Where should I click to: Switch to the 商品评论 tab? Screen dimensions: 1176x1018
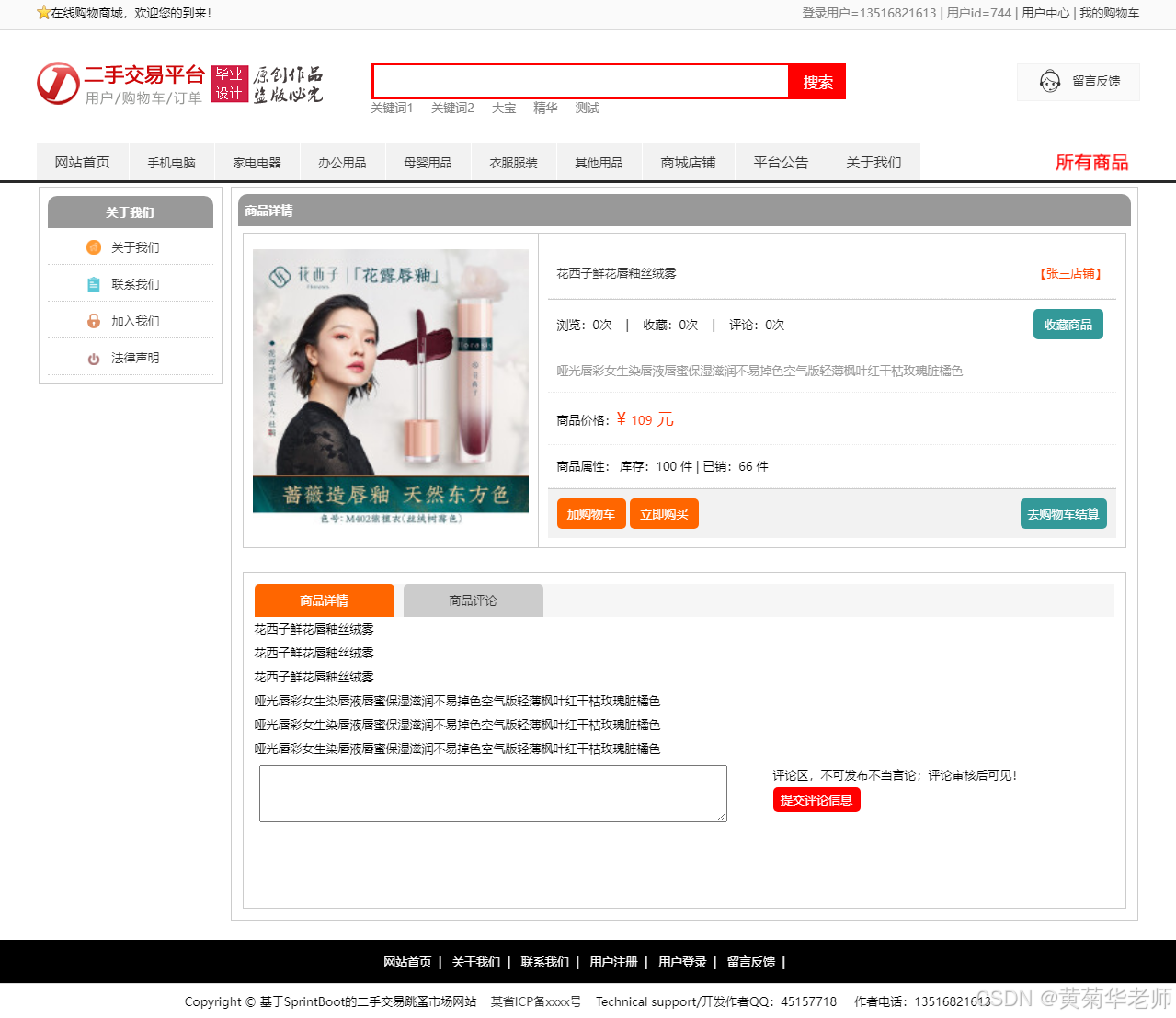point(472,600)
